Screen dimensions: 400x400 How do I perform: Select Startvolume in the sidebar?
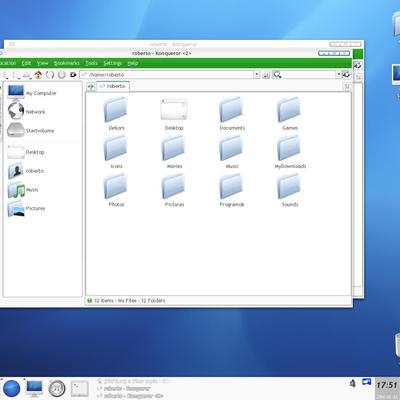click(31, 130)
